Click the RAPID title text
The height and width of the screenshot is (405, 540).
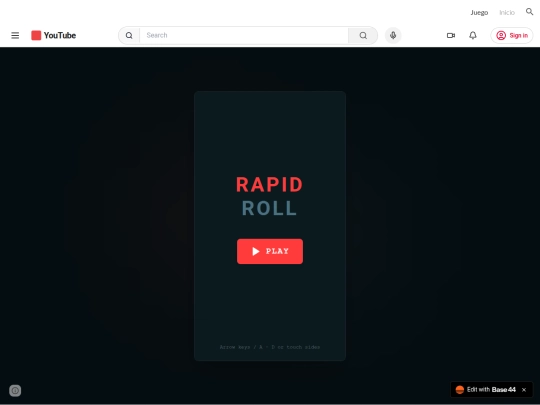pyautogui.click(x=270, y=185)
